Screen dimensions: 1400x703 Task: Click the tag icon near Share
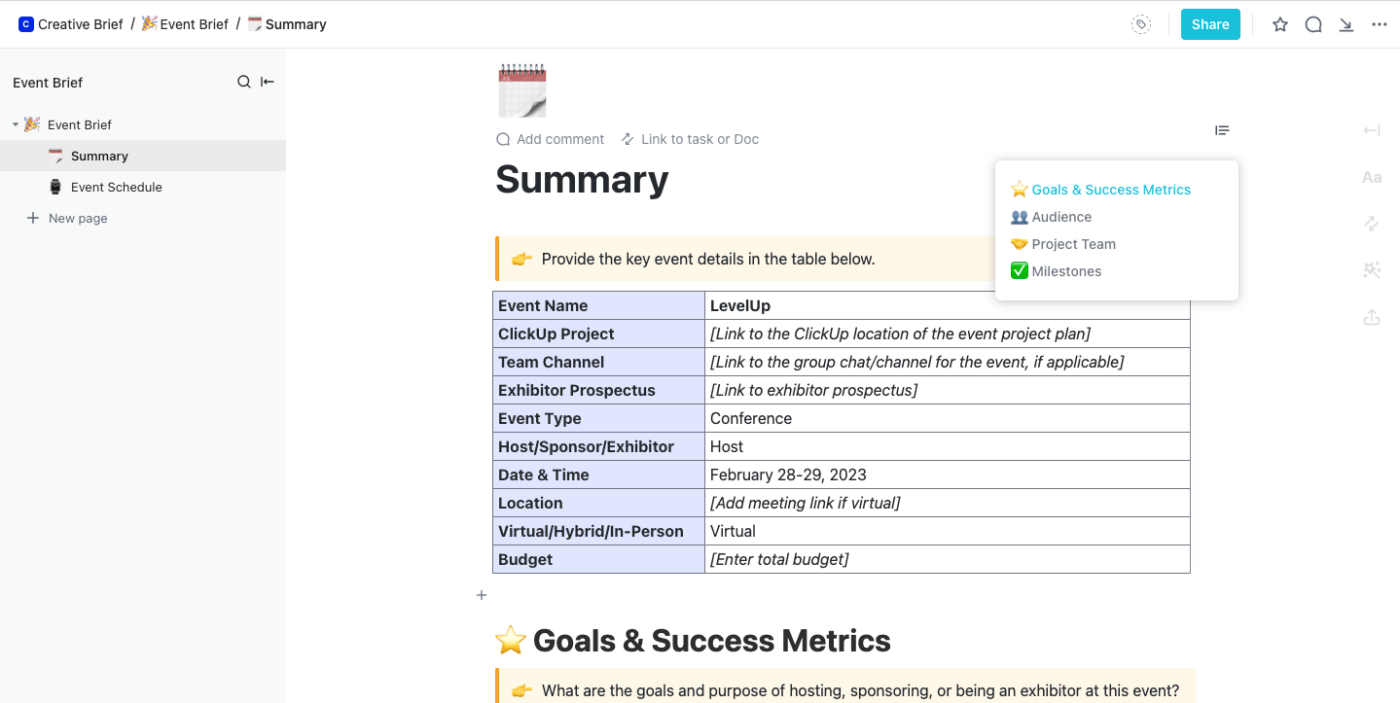pos(1141,25)
